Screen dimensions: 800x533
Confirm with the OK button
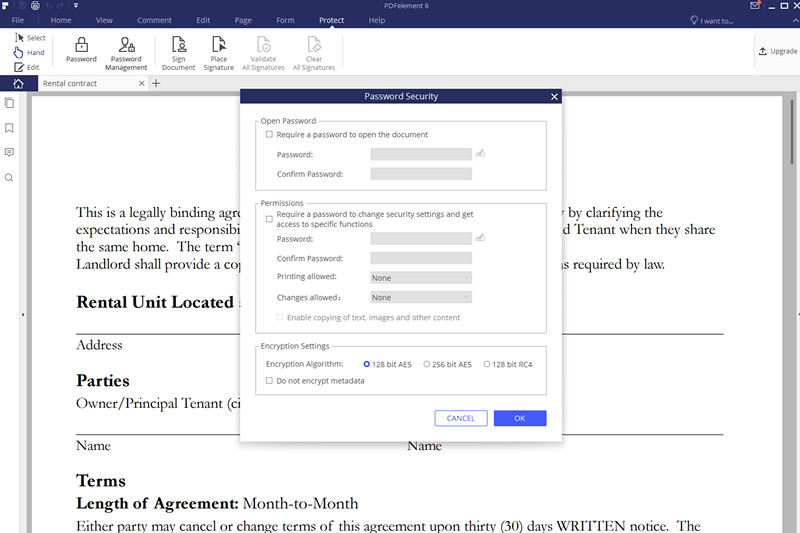[x=519, y=418]
